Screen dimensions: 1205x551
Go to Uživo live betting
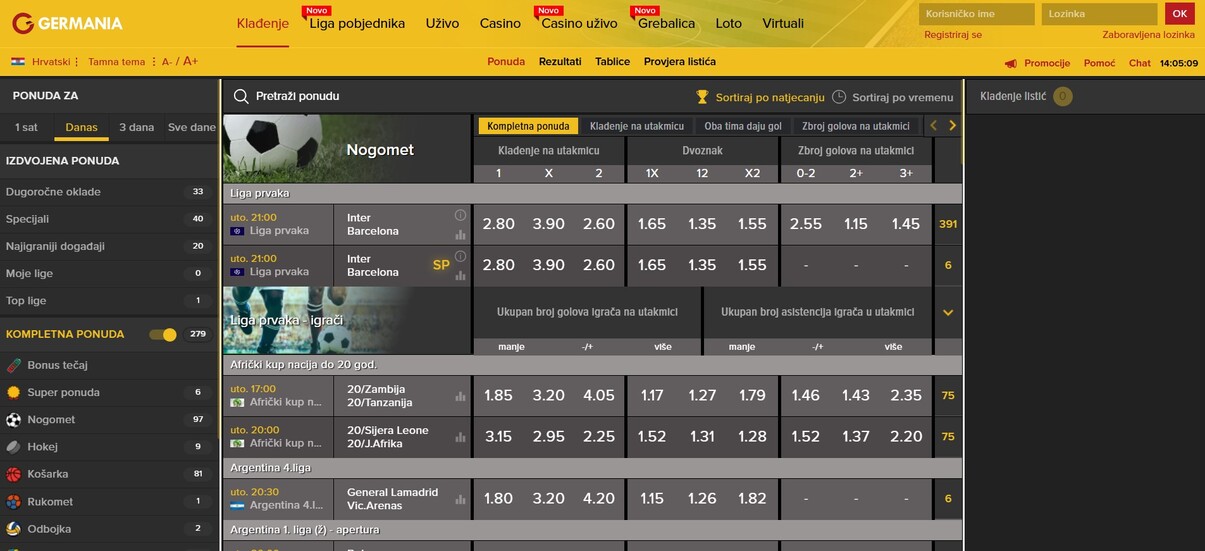pos(443,23)
